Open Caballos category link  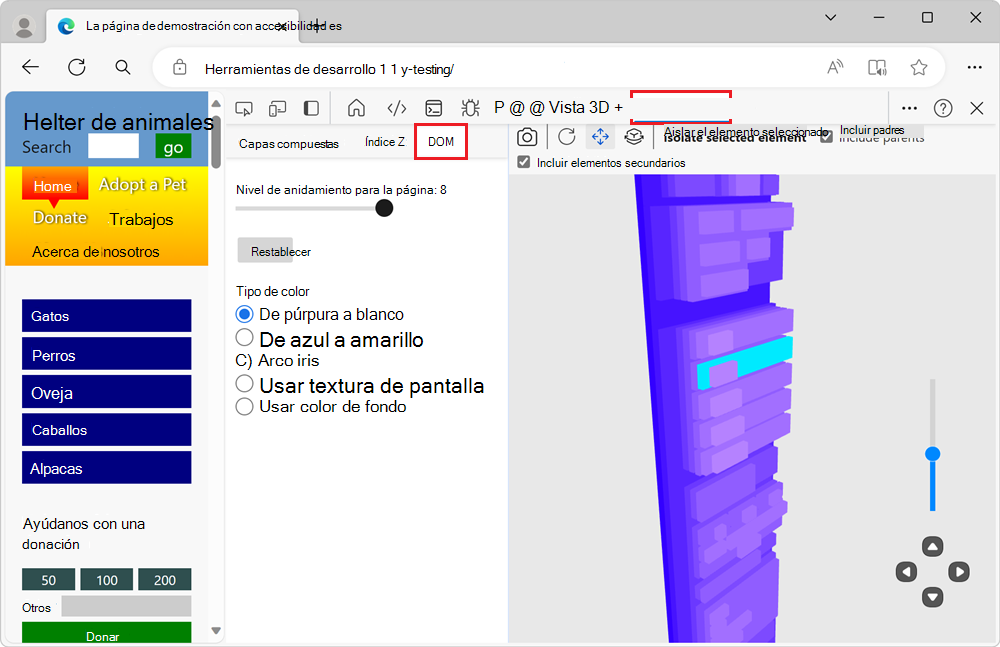pos(107,429)
